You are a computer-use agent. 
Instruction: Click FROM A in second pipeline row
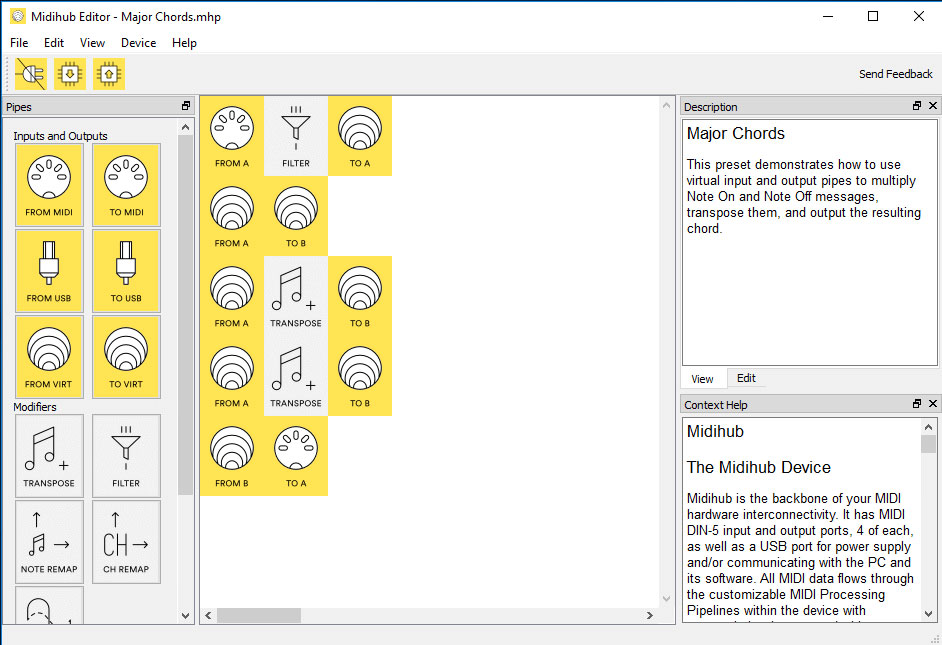point(232,216)
